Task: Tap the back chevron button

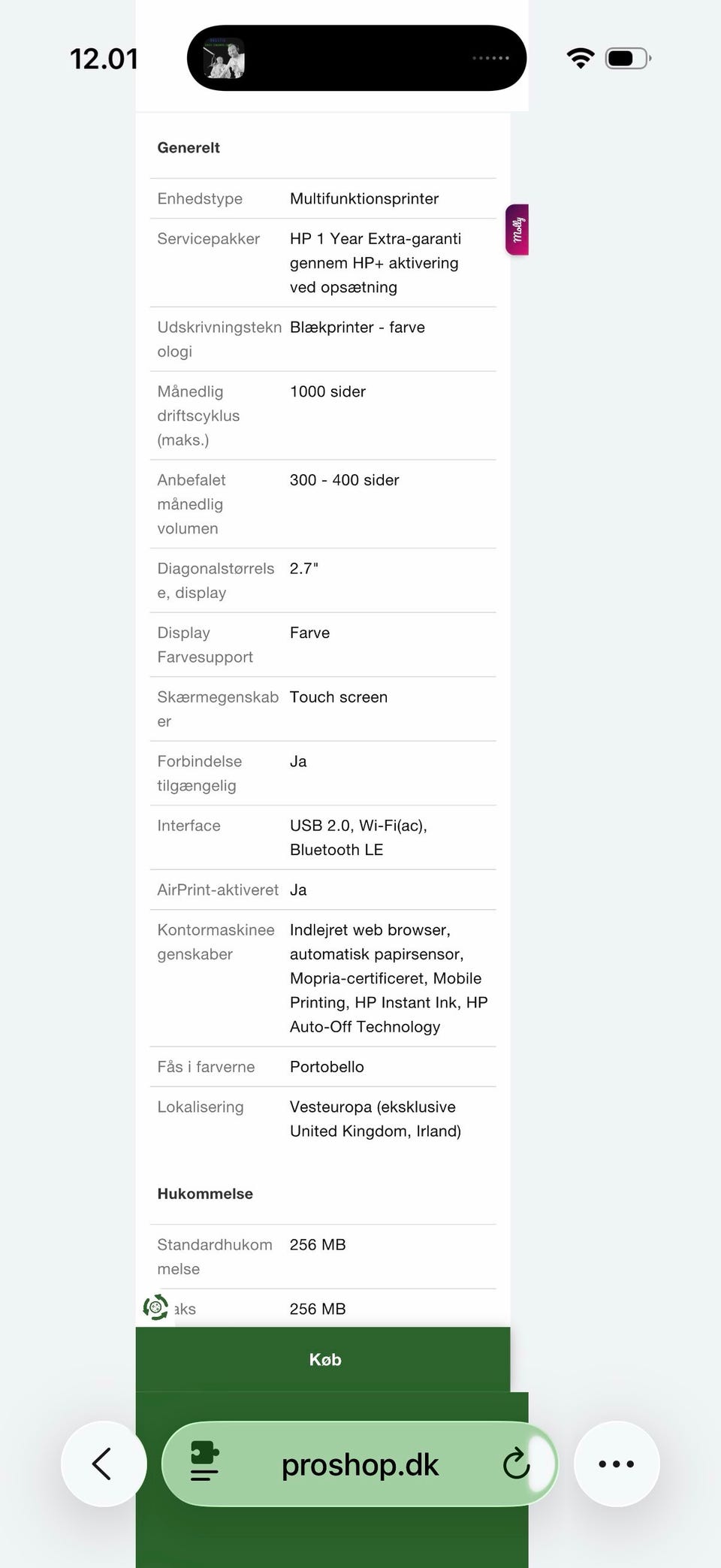Action: (x=103, y=1464)
